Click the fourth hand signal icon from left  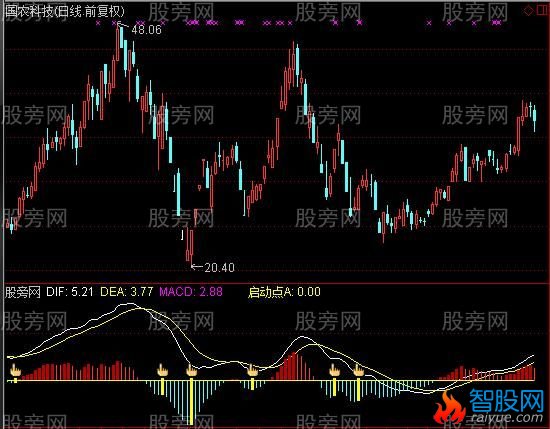click(x=253, y=370)
